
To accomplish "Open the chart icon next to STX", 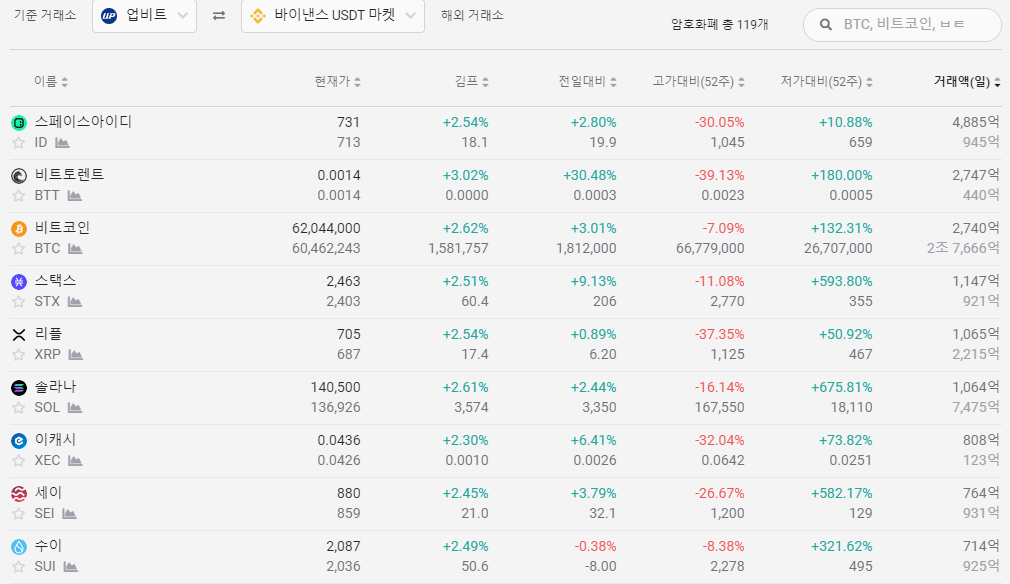I will 75,301.
